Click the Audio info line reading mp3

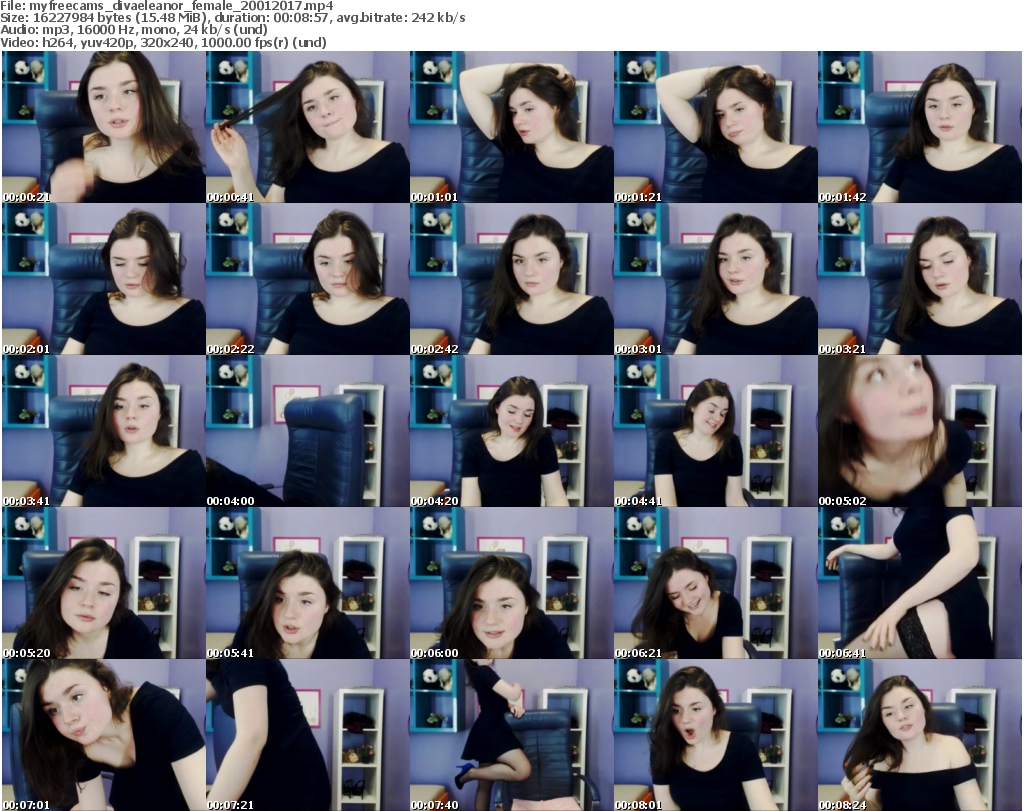click(x=134, y=30)
